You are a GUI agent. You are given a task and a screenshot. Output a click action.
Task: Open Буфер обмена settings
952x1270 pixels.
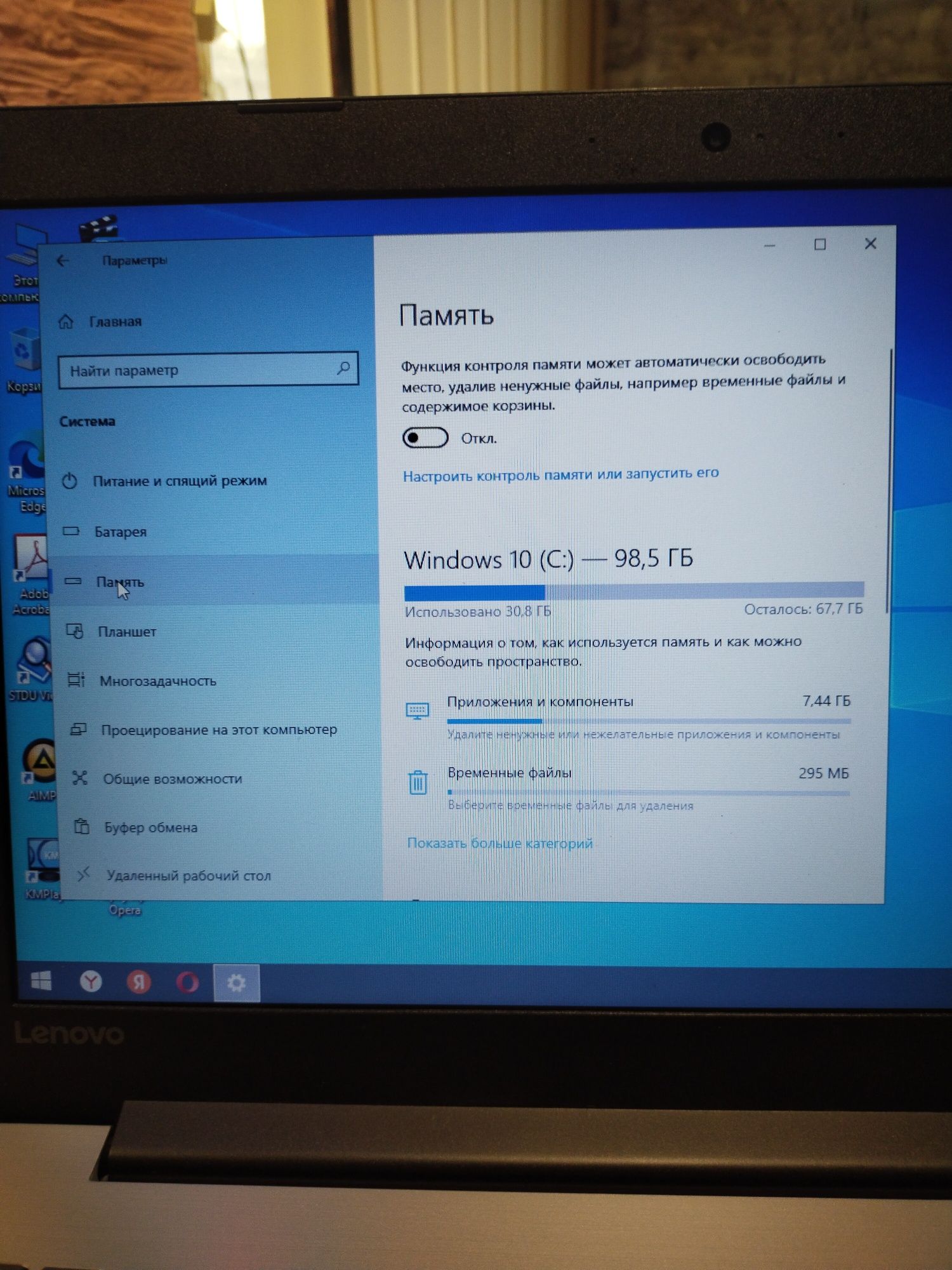(151, 827)
